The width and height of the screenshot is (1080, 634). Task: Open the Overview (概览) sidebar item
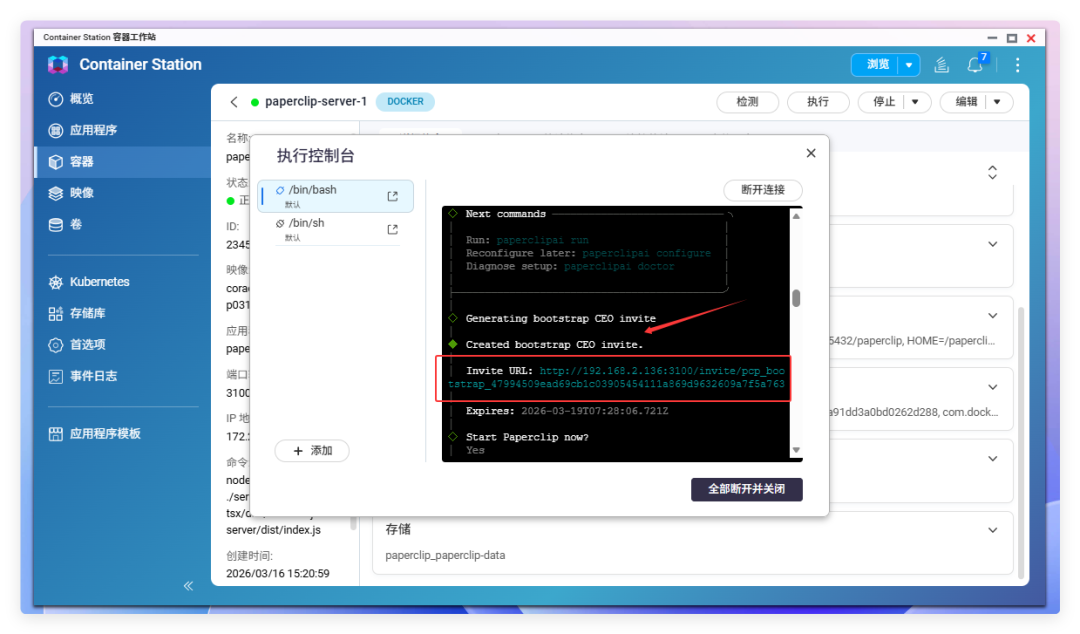coord(122,99)
